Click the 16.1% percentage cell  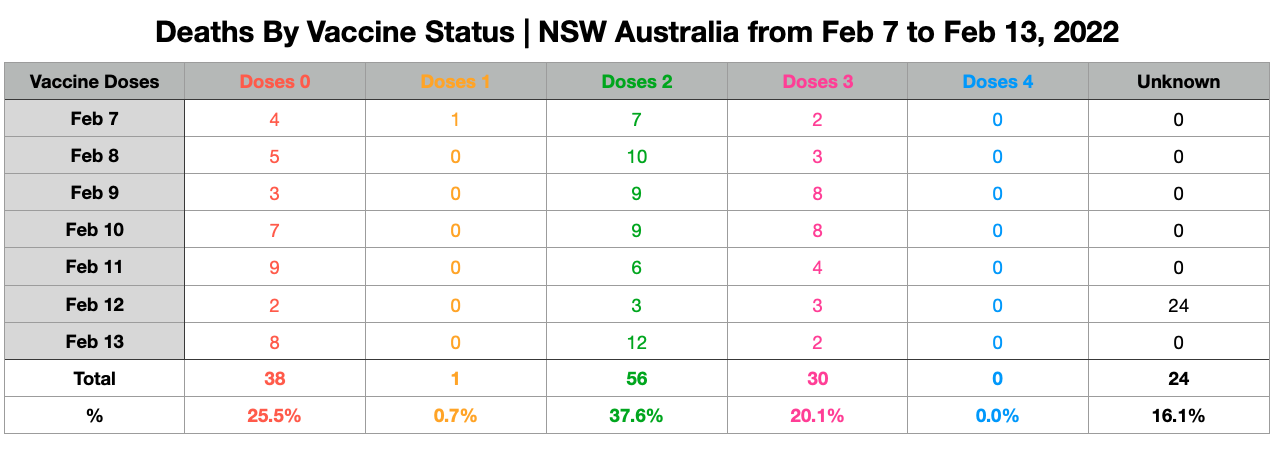(1178, 415)
